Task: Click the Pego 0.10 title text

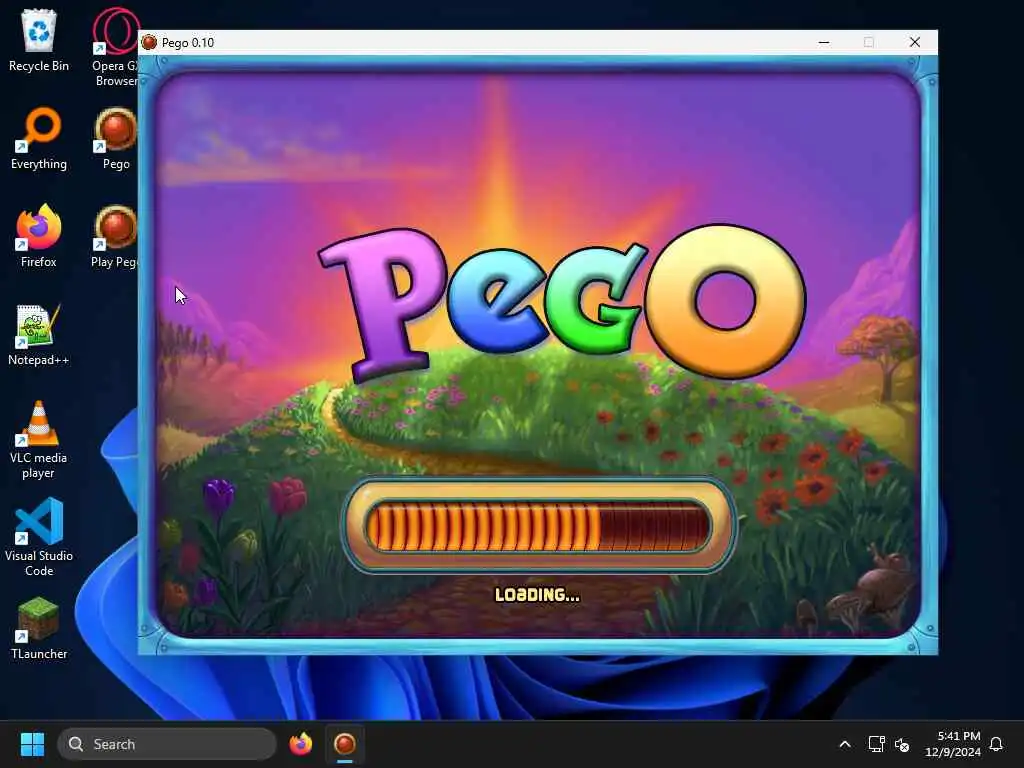Action: [188, 42]
